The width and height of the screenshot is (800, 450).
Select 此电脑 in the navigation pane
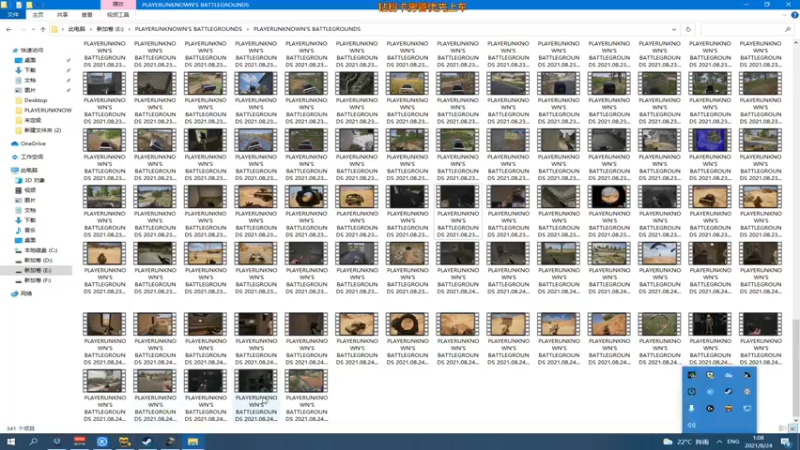29,170
